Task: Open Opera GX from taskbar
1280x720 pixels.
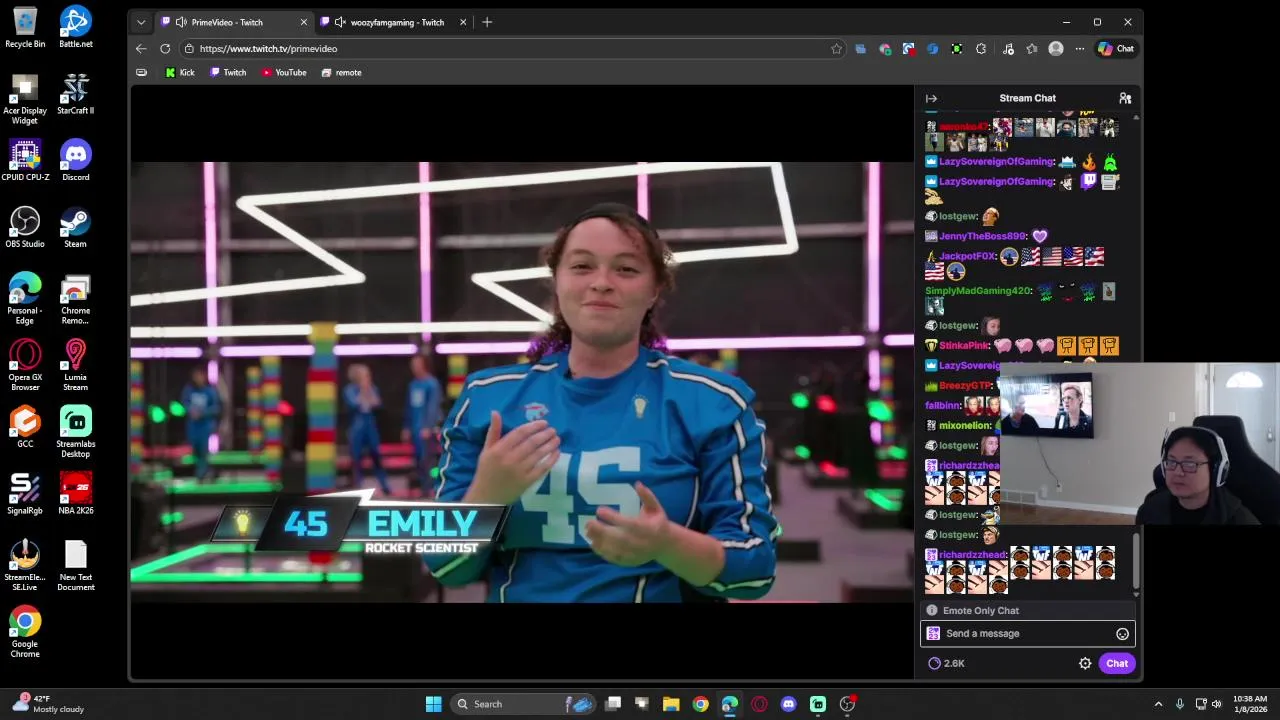Action: 759,704
